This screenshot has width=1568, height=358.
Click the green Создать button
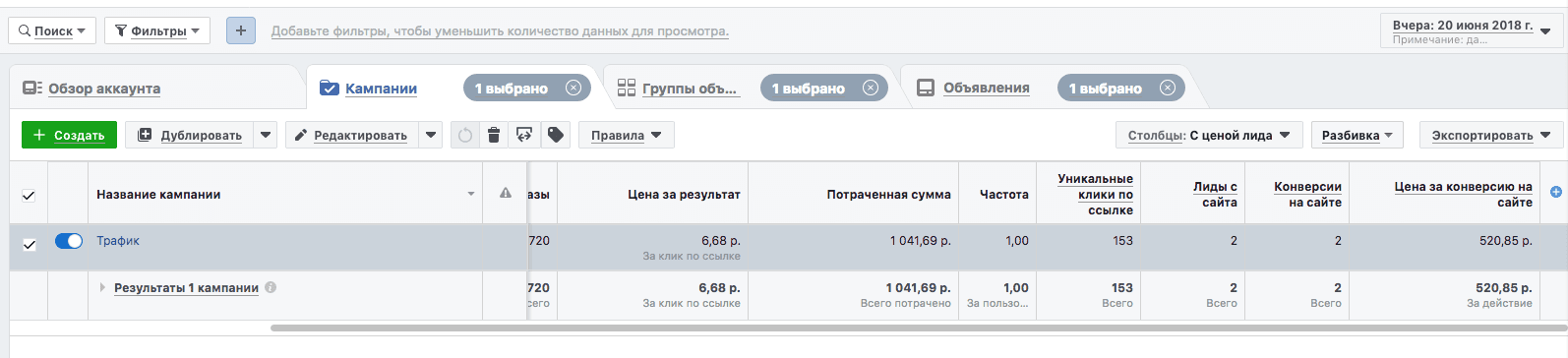[x=69, y=135]
